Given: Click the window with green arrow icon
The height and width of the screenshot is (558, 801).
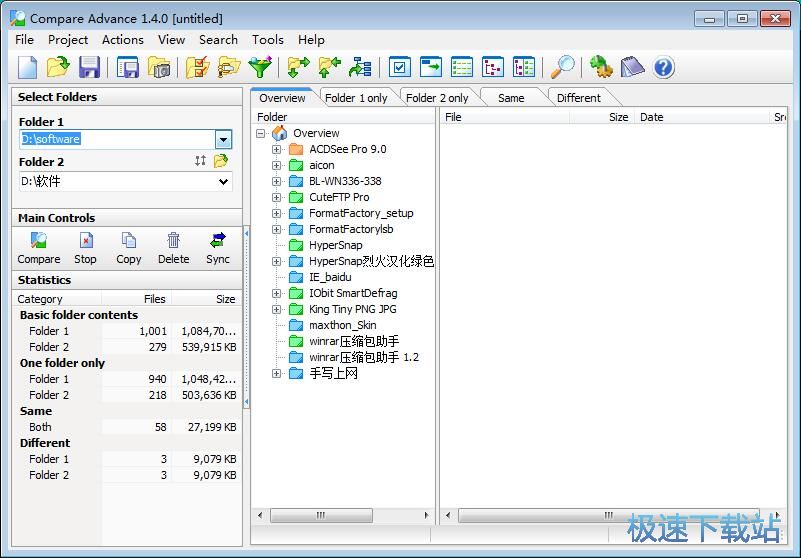Looking at the screenshot, I should 431,67.
